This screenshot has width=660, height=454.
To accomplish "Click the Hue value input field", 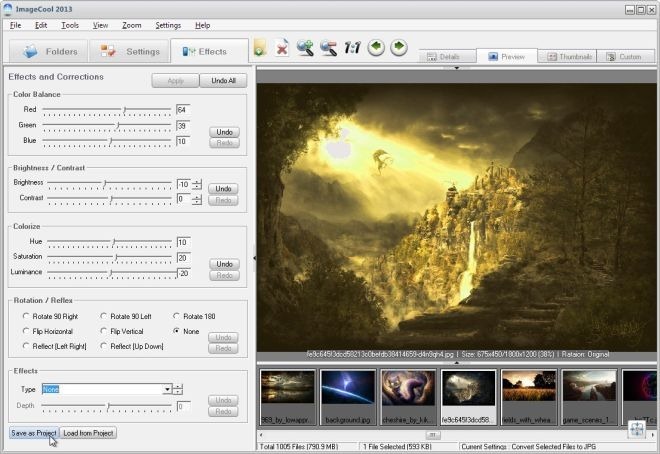I will click(x=184, y=242).
